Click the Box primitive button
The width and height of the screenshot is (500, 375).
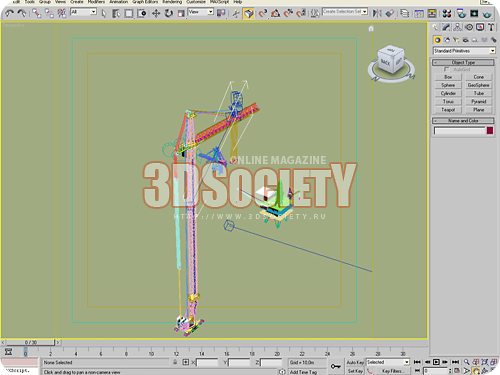coord(448,77)
